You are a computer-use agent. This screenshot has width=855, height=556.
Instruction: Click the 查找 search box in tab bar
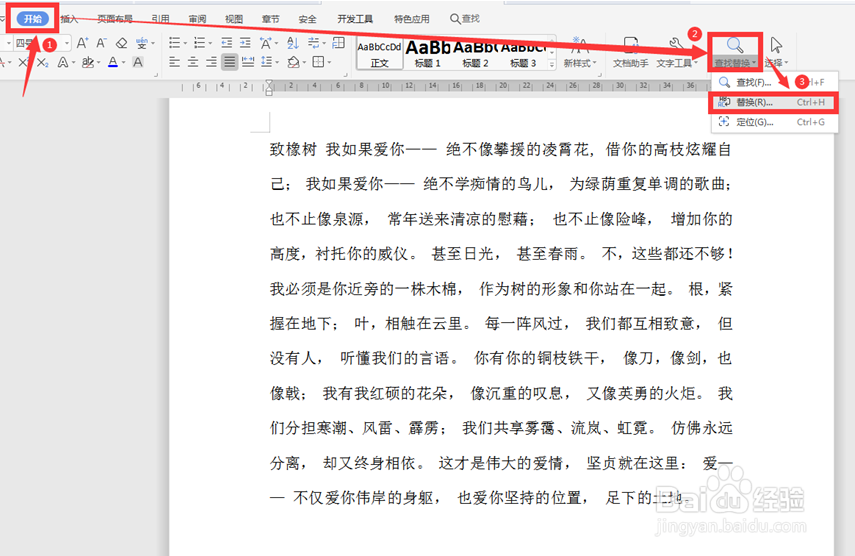click(x=465, y=19)
